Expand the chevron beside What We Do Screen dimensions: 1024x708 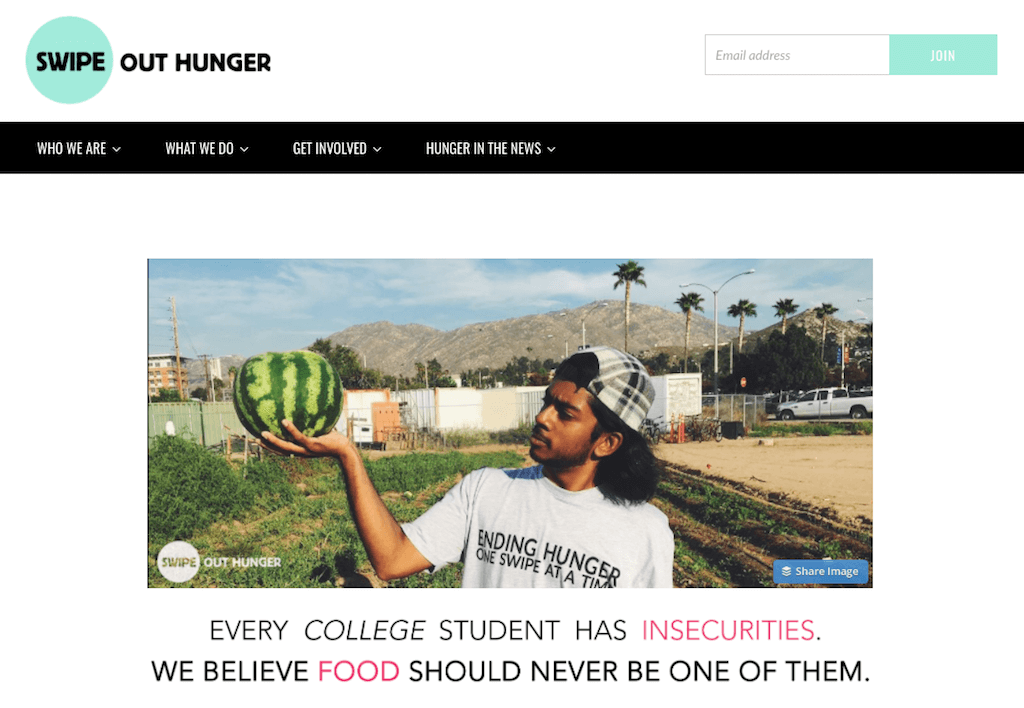point(244,150)
